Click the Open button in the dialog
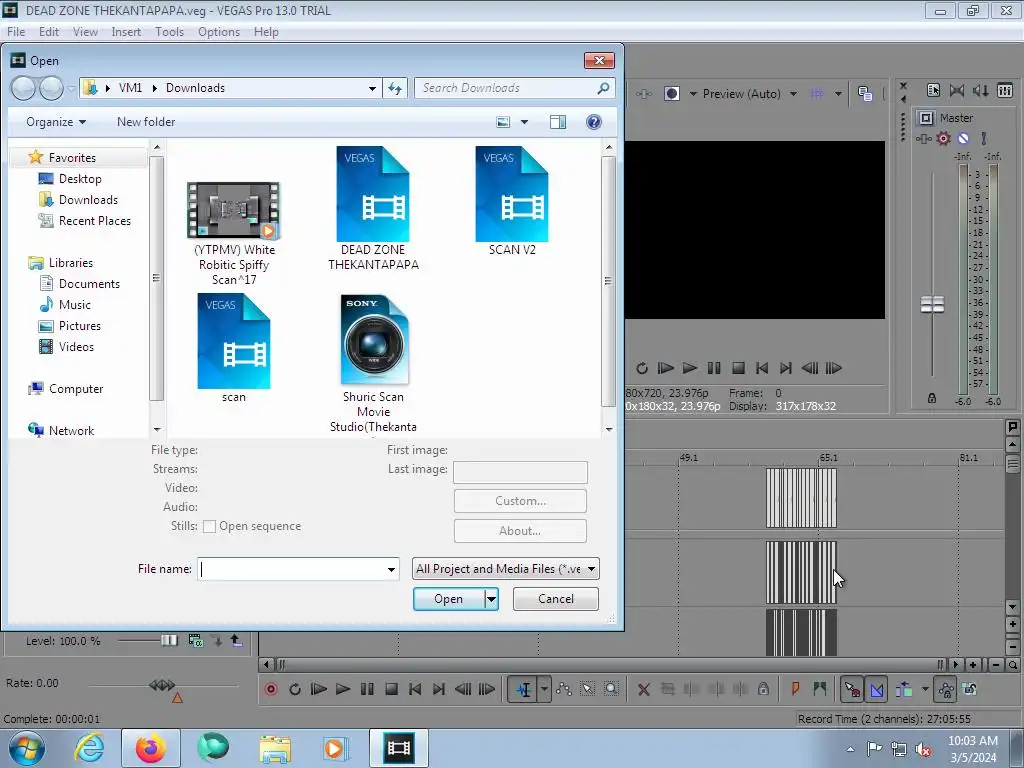Viewport: 1024px width, 768px height. pyautogui.click(x=449, y=599)
